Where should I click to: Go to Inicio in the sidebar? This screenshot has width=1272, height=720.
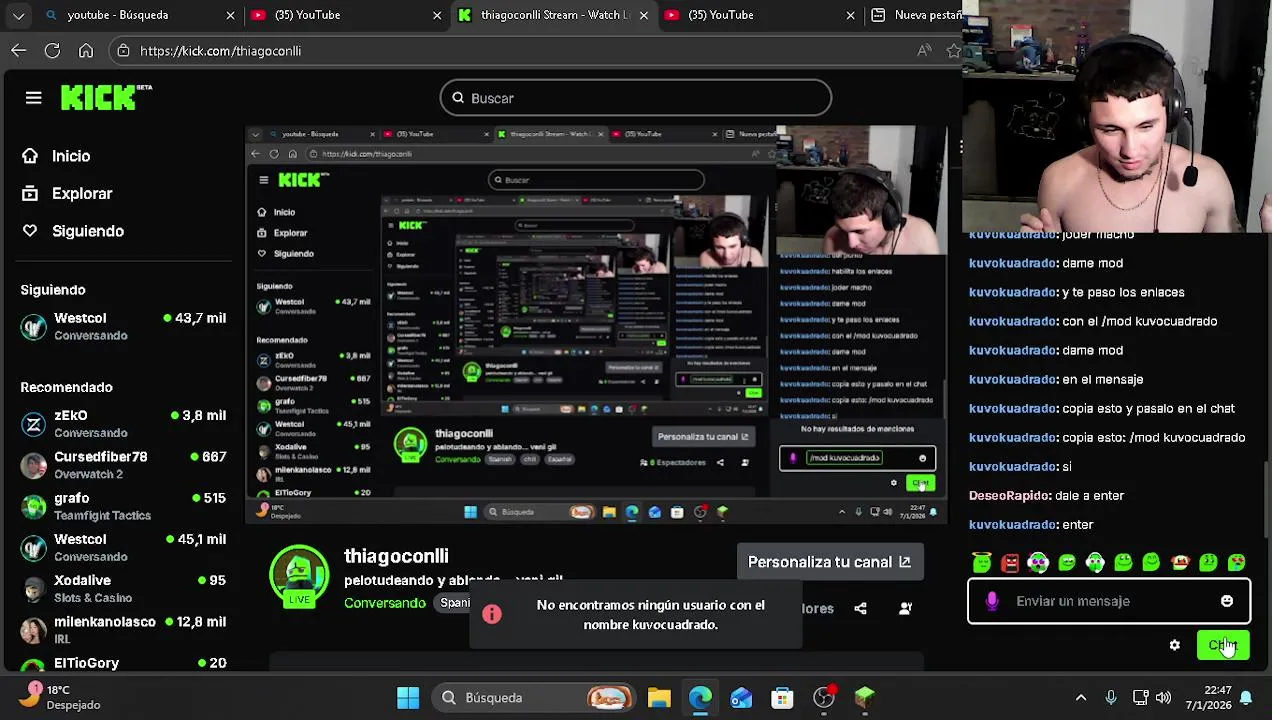(x=57, y=156)
